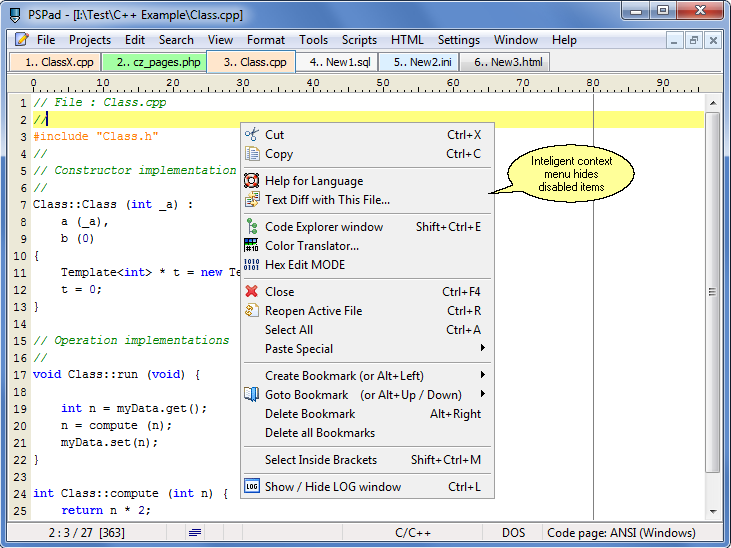Click the C/C++ syntax status bar field
Screen dimensions: 731x548
pos(413,533)
